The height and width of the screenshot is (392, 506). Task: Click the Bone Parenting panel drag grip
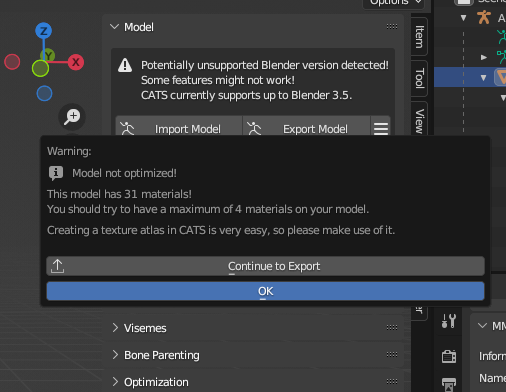(x=392, y=355)
